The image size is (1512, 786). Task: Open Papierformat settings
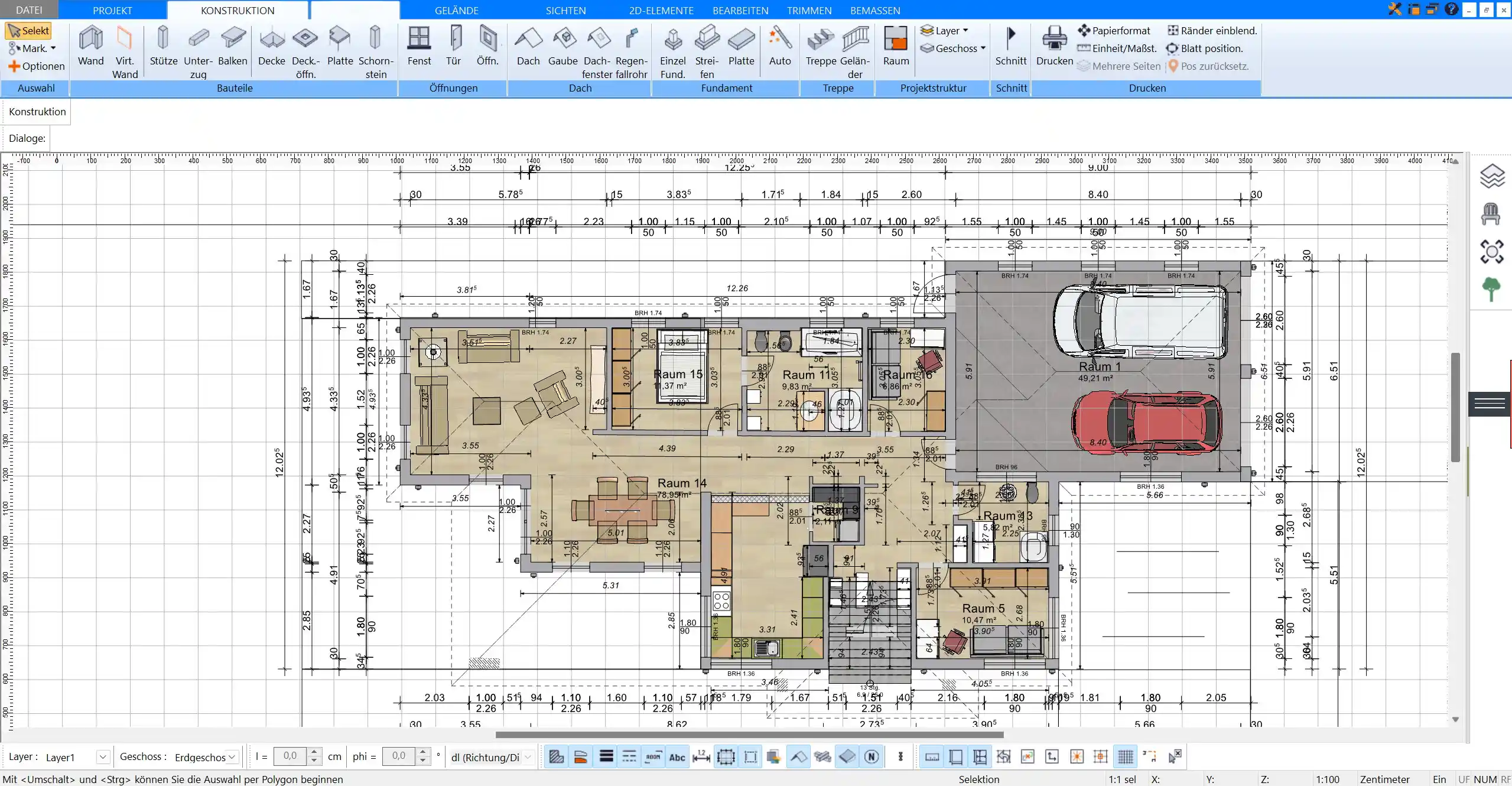tap(1114, 31)
